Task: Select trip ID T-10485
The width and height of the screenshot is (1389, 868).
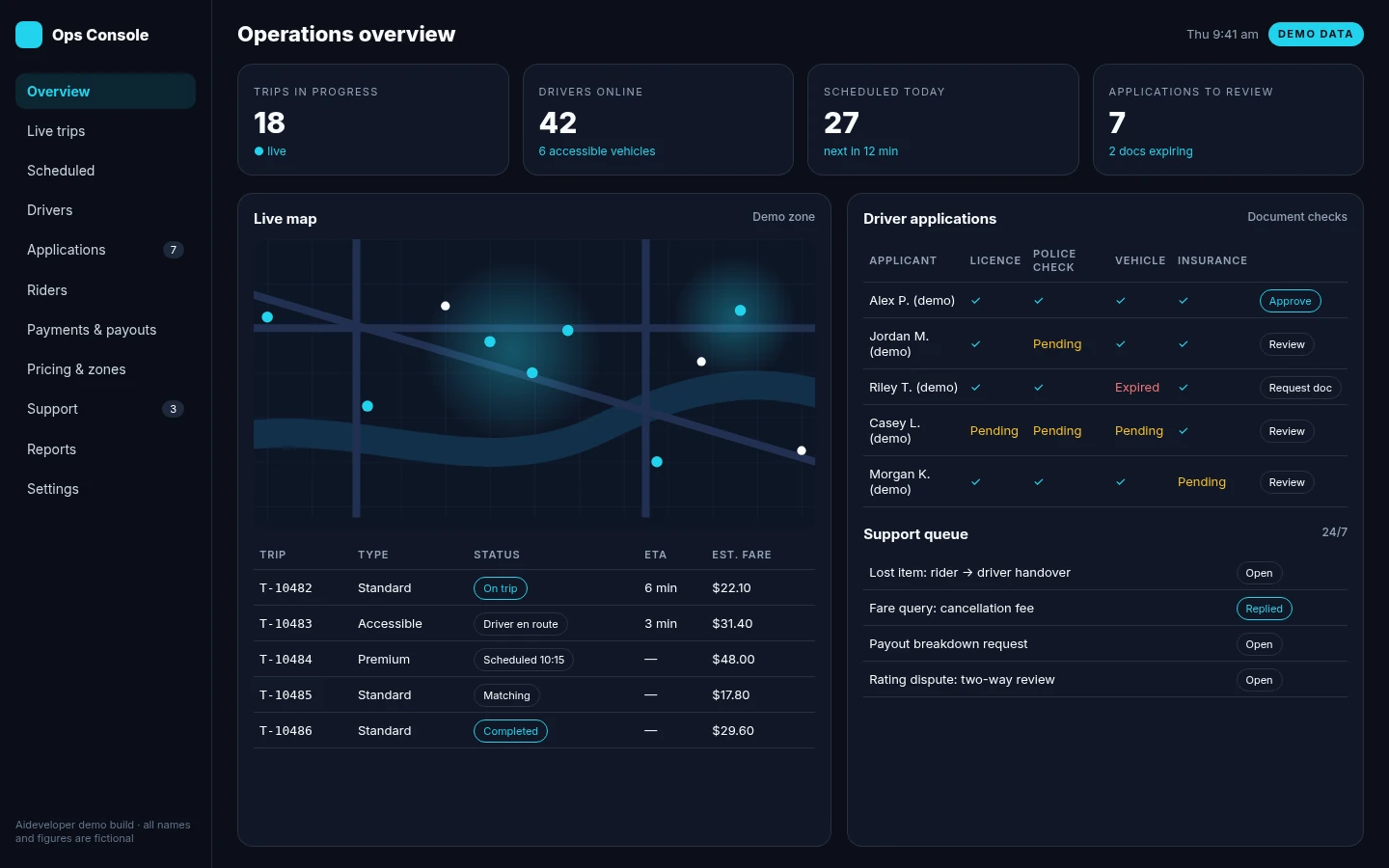Action: pos(286,695)
